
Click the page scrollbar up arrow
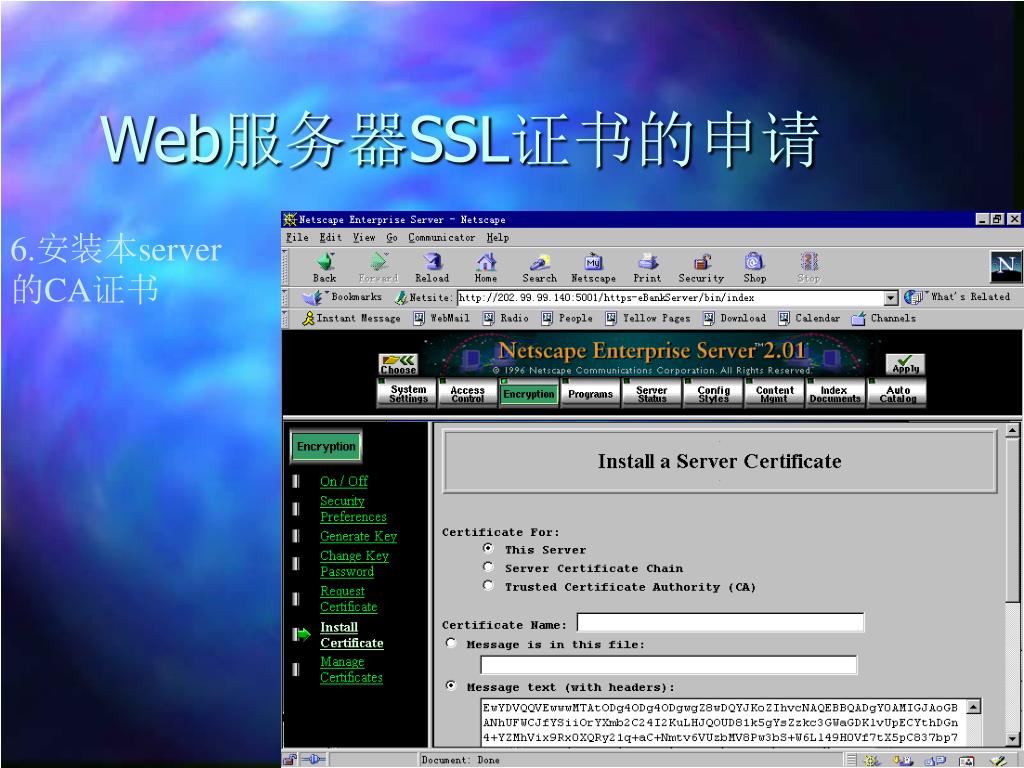(1012, 430)
